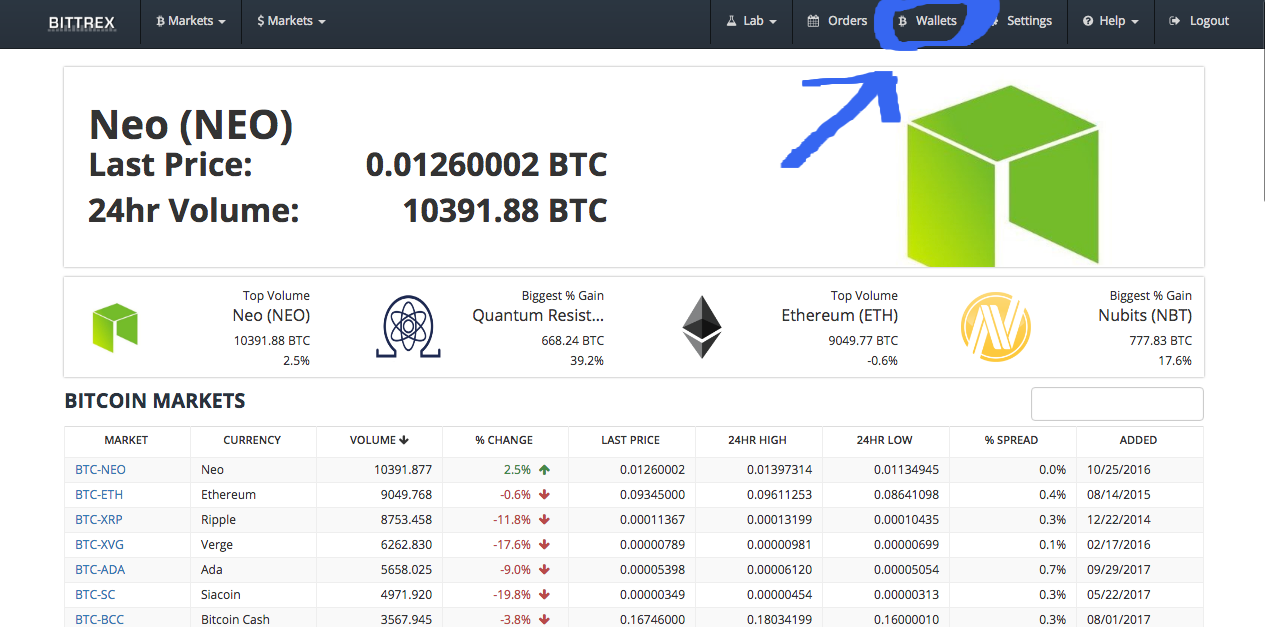Image resolution: width=1265 pixels, height=627 pixels.
Task: Click the red down arrow in Verge row
Action: pyautogui.click(x=544, y=545)
